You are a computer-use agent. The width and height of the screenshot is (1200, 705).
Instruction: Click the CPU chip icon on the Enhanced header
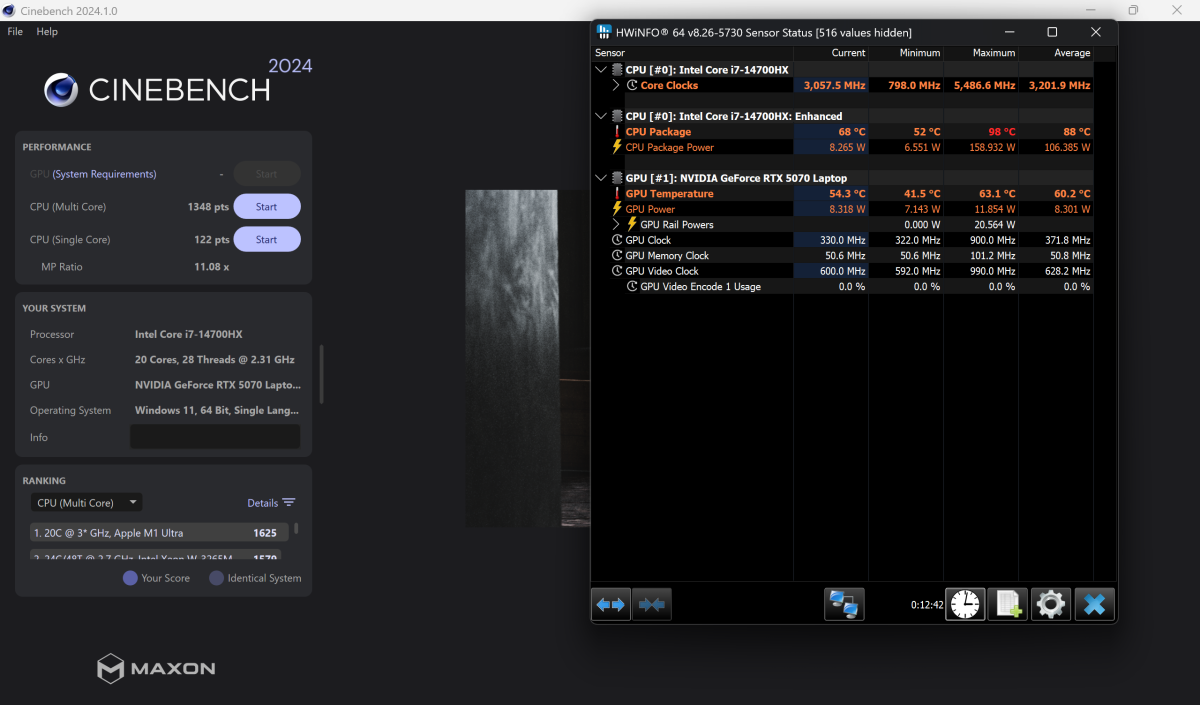[x=617, y=116]
